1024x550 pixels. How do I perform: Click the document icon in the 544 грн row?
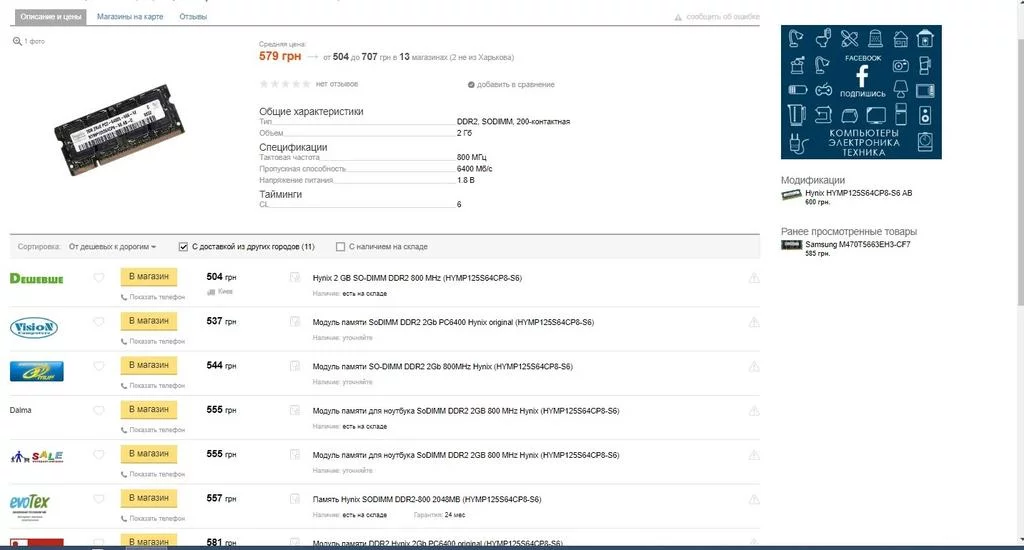pos(295,366)
